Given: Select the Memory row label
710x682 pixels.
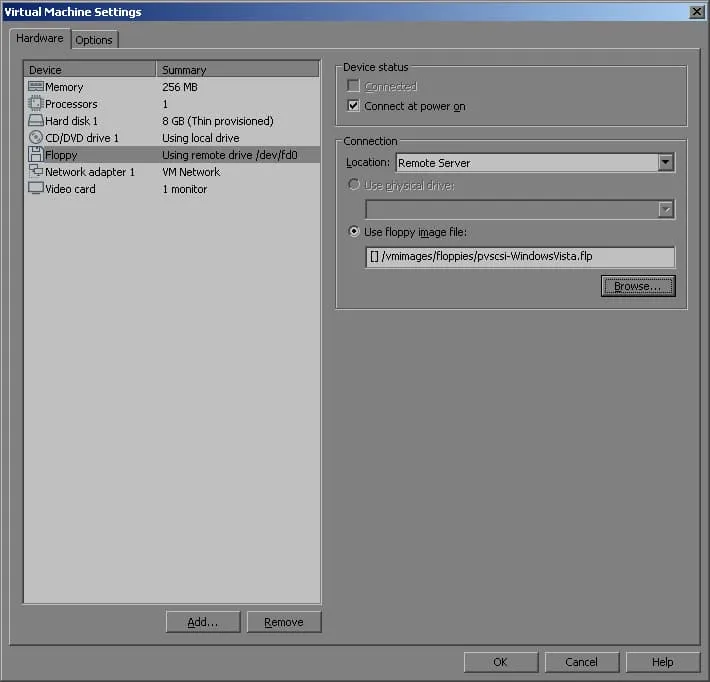Looking at the screenshot, I should click(64, 87).
